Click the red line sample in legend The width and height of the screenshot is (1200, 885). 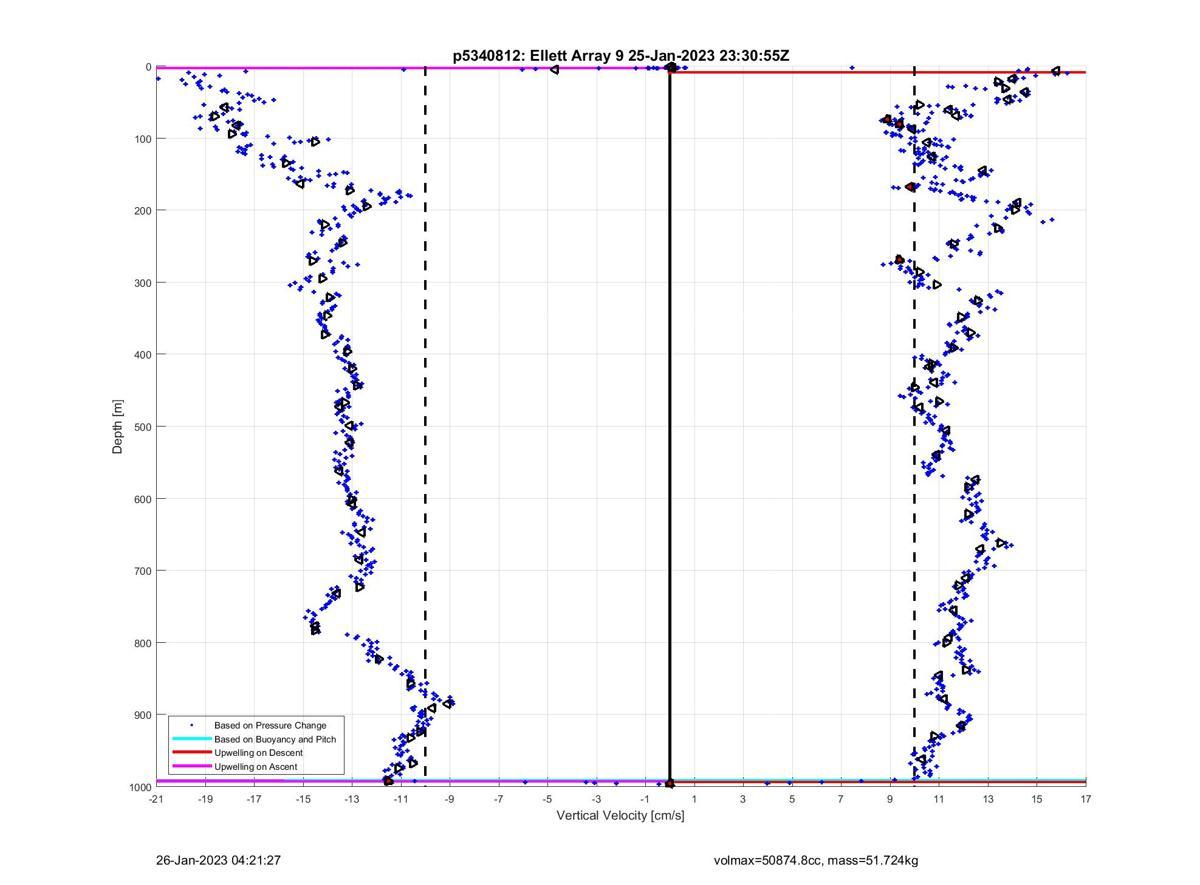point(191,753)
